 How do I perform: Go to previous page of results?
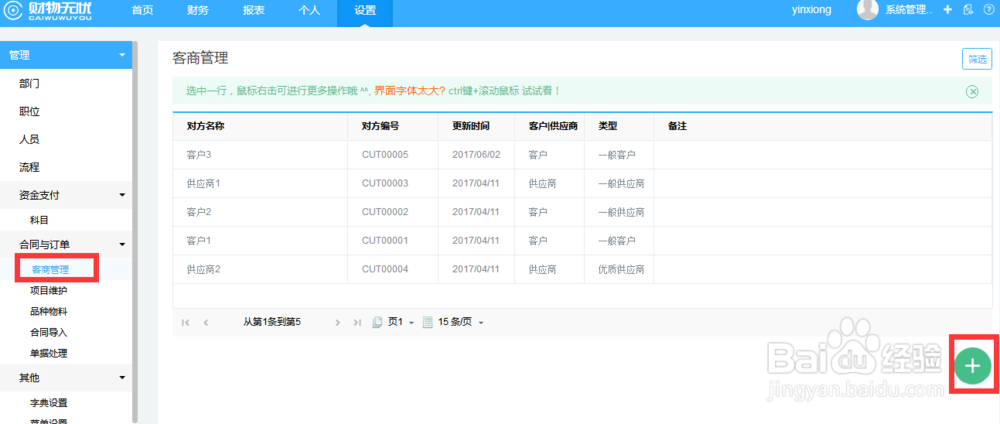(205, 323)
